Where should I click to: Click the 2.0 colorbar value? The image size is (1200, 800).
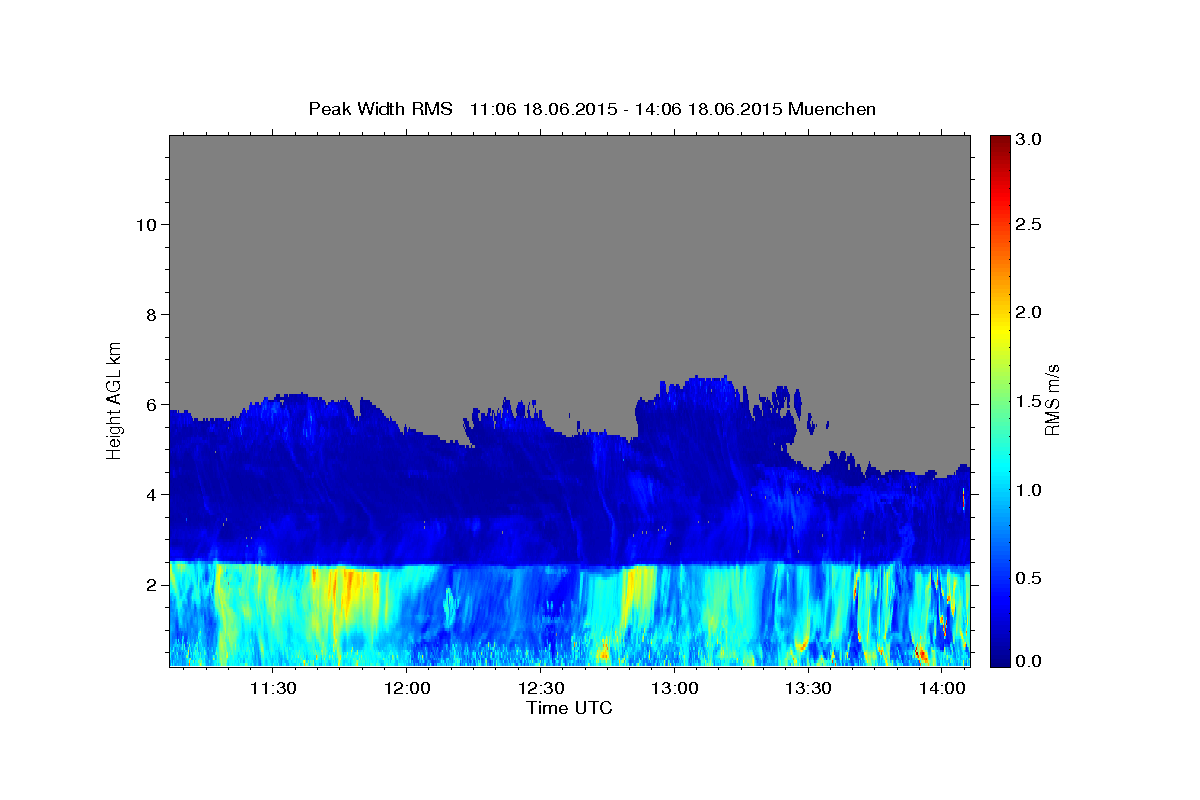click(x=1029, y=313)
